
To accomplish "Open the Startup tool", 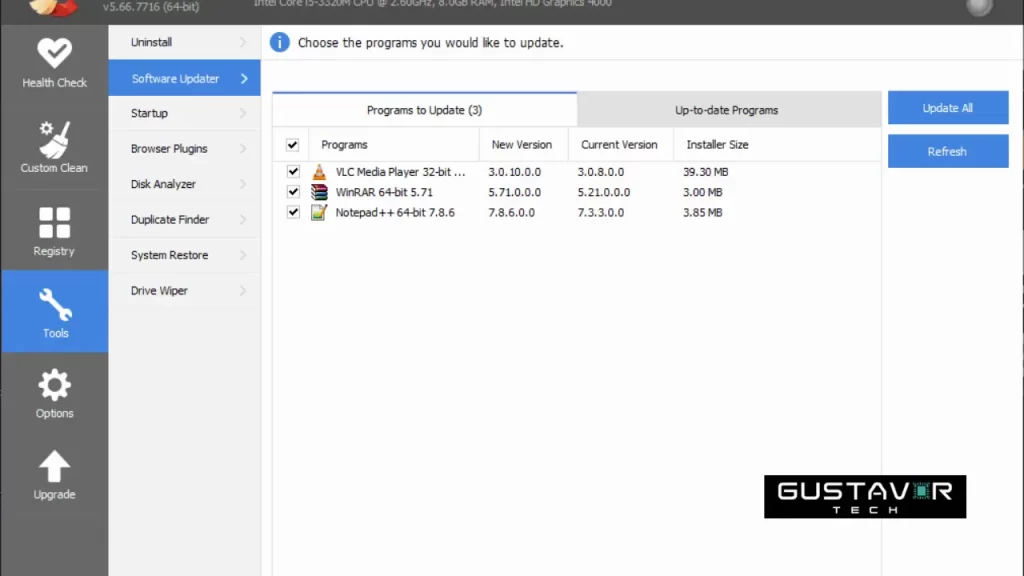I will point(184,114).
